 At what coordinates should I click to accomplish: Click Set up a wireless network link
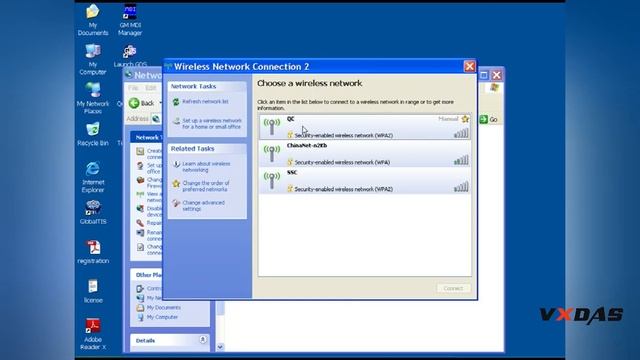[x=211, y=124]
